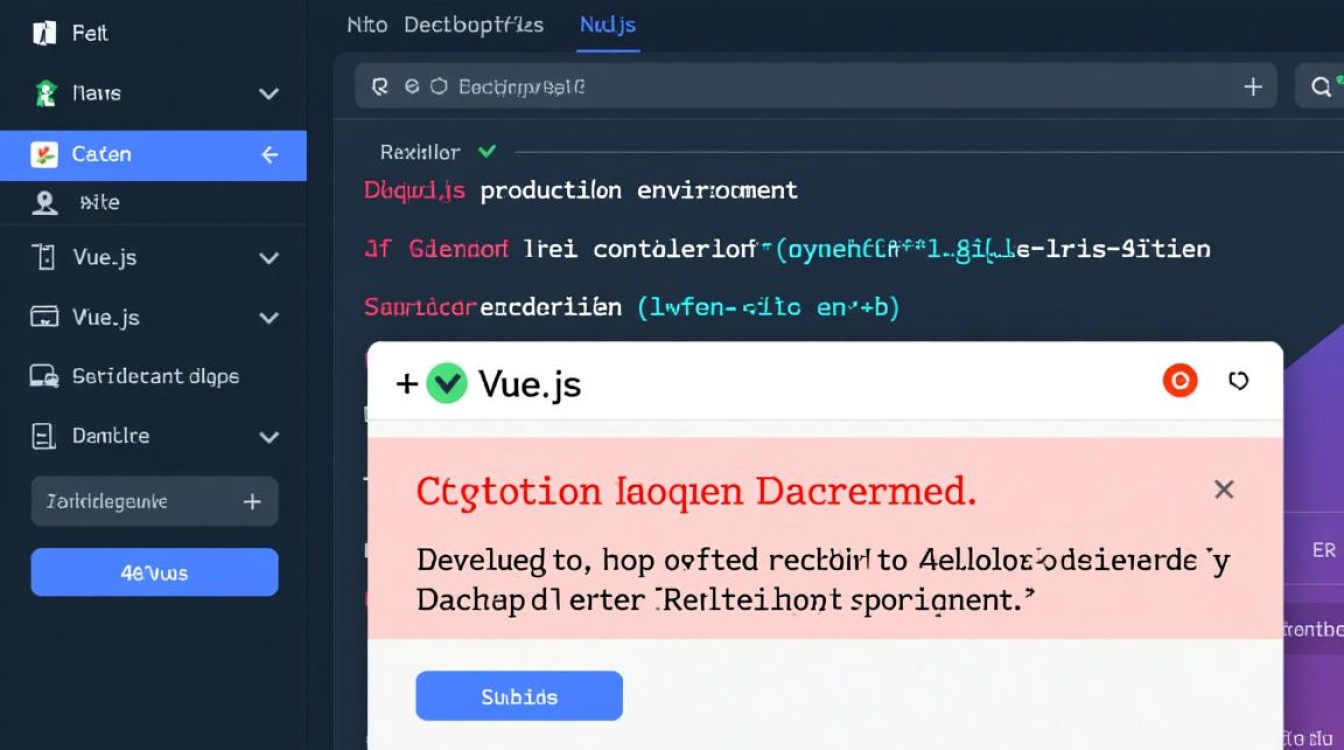The image size is (1344, 750).
Task: Click the green Vue.js checkmark badge
Action: point(446,383)
